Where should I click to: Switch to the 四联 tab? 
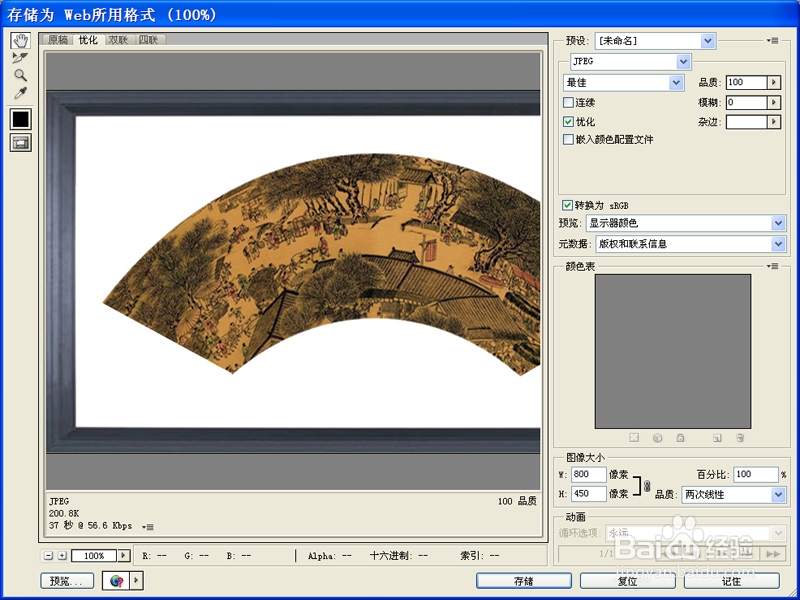148,40
